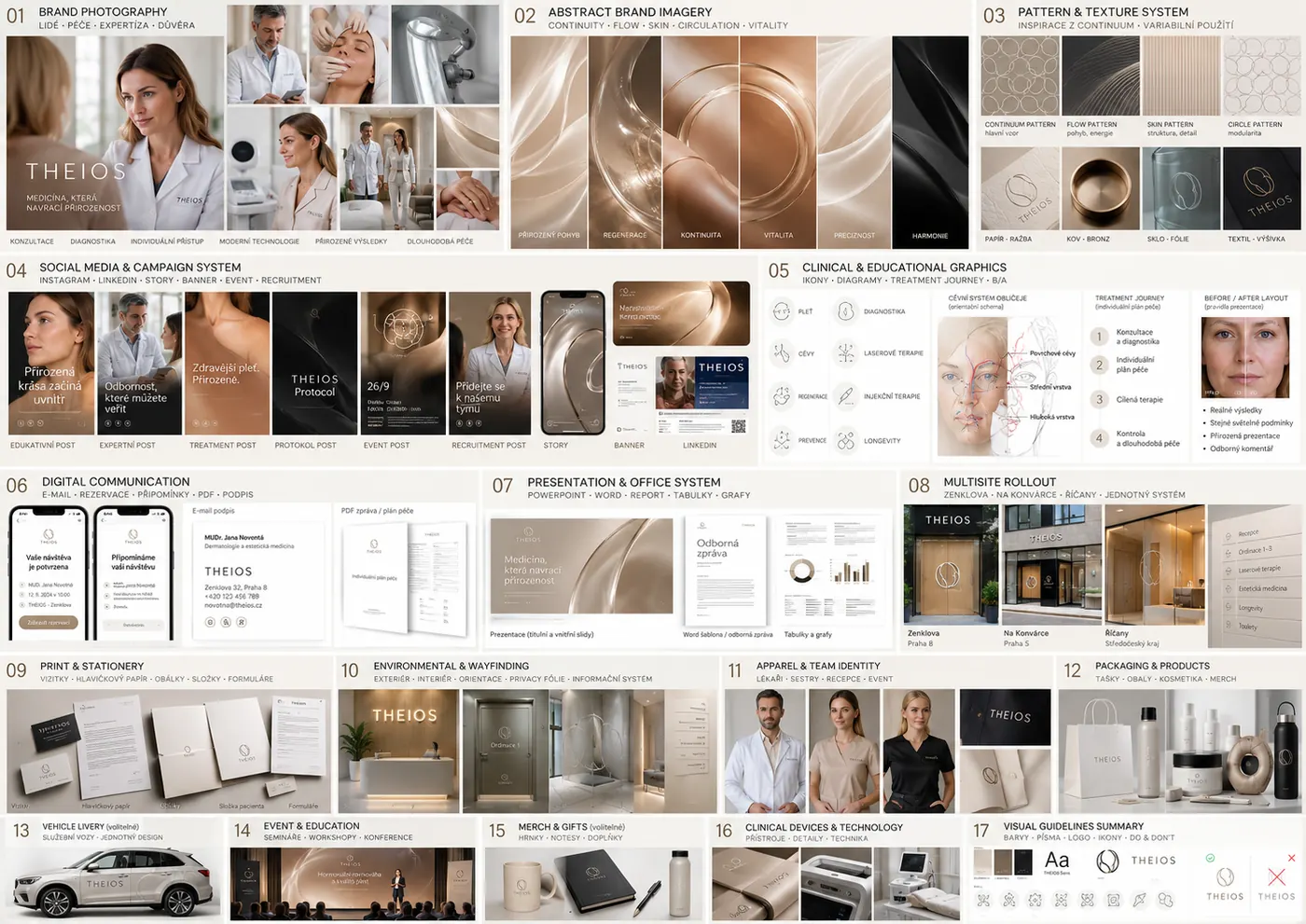Select the Zenklova Praha 8 site photo
Screen dimensions: 1306x924
[x=951, y=565]
